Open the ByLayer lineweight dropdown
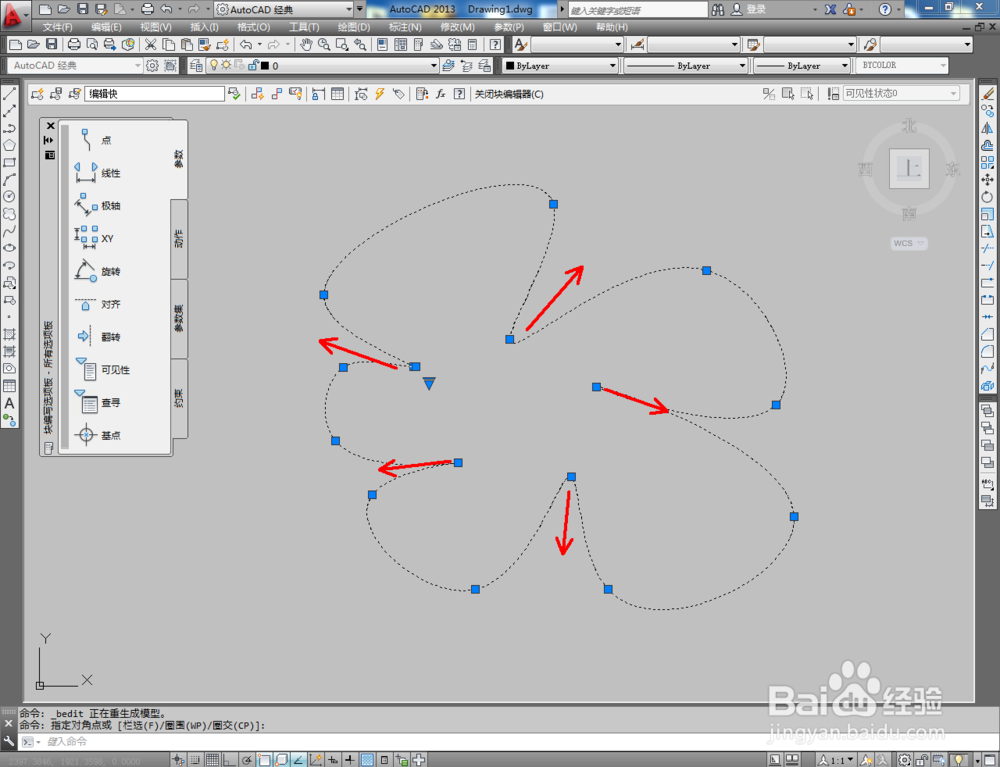 [802, 65]
